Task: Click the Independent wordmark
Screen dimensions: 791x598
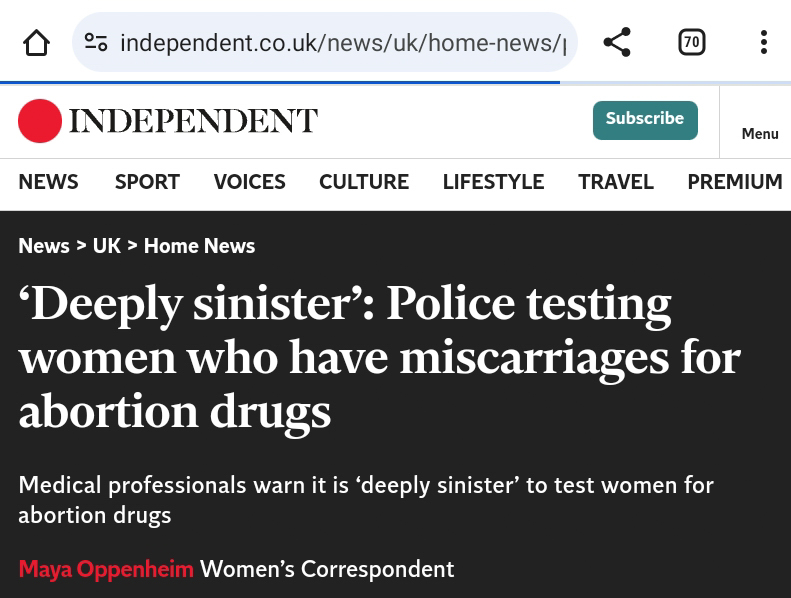Action: 193,121
